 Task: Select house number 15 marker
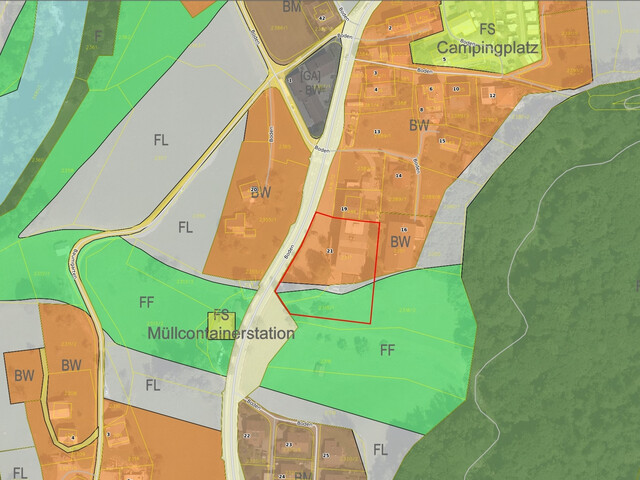click(442, 141)
